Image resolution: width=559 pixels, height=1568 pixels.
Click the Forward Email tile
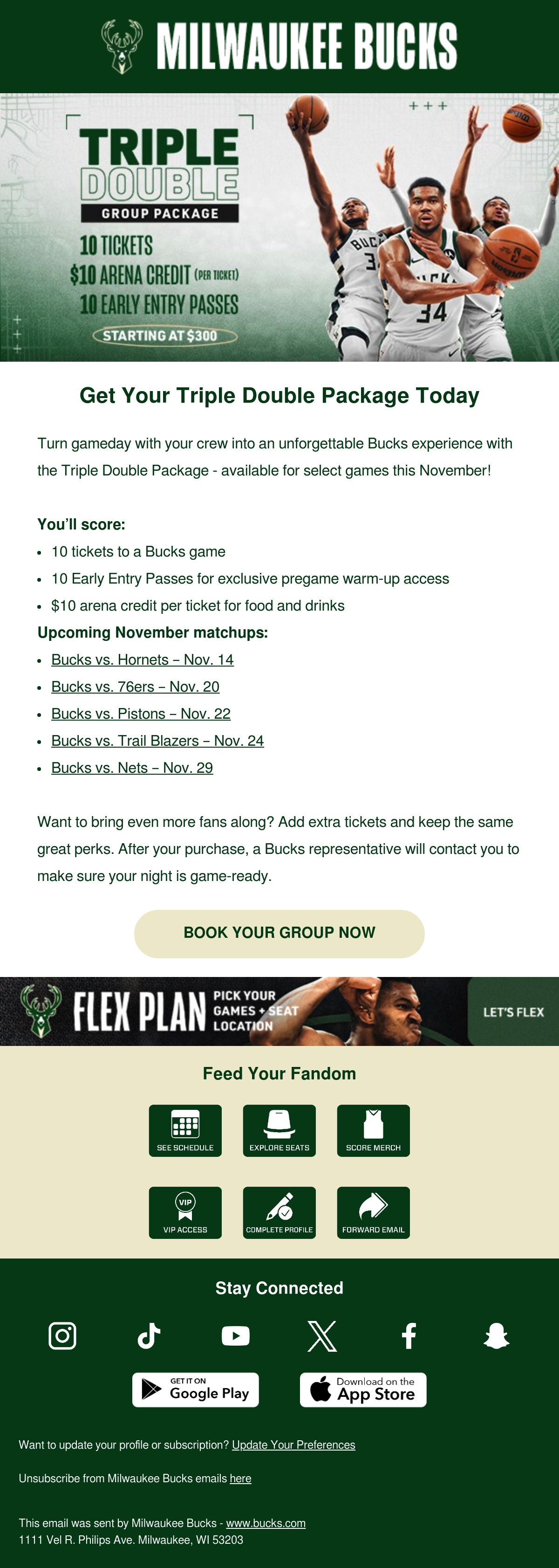374,1213
